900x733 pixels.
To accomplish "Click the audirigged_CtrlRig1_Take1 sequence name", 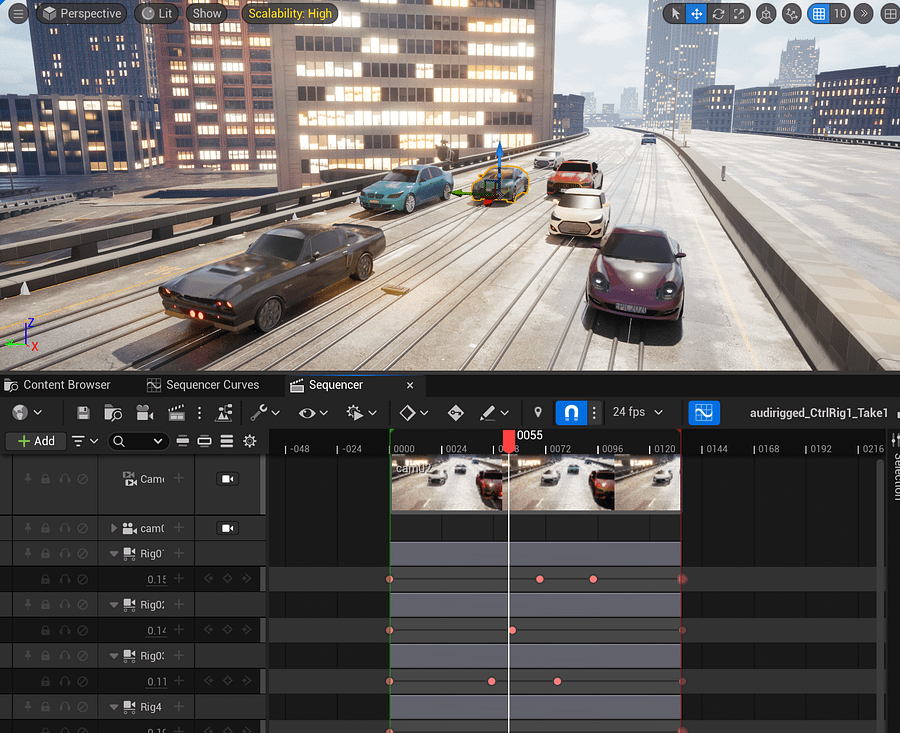I will click(x=818, y=413).
